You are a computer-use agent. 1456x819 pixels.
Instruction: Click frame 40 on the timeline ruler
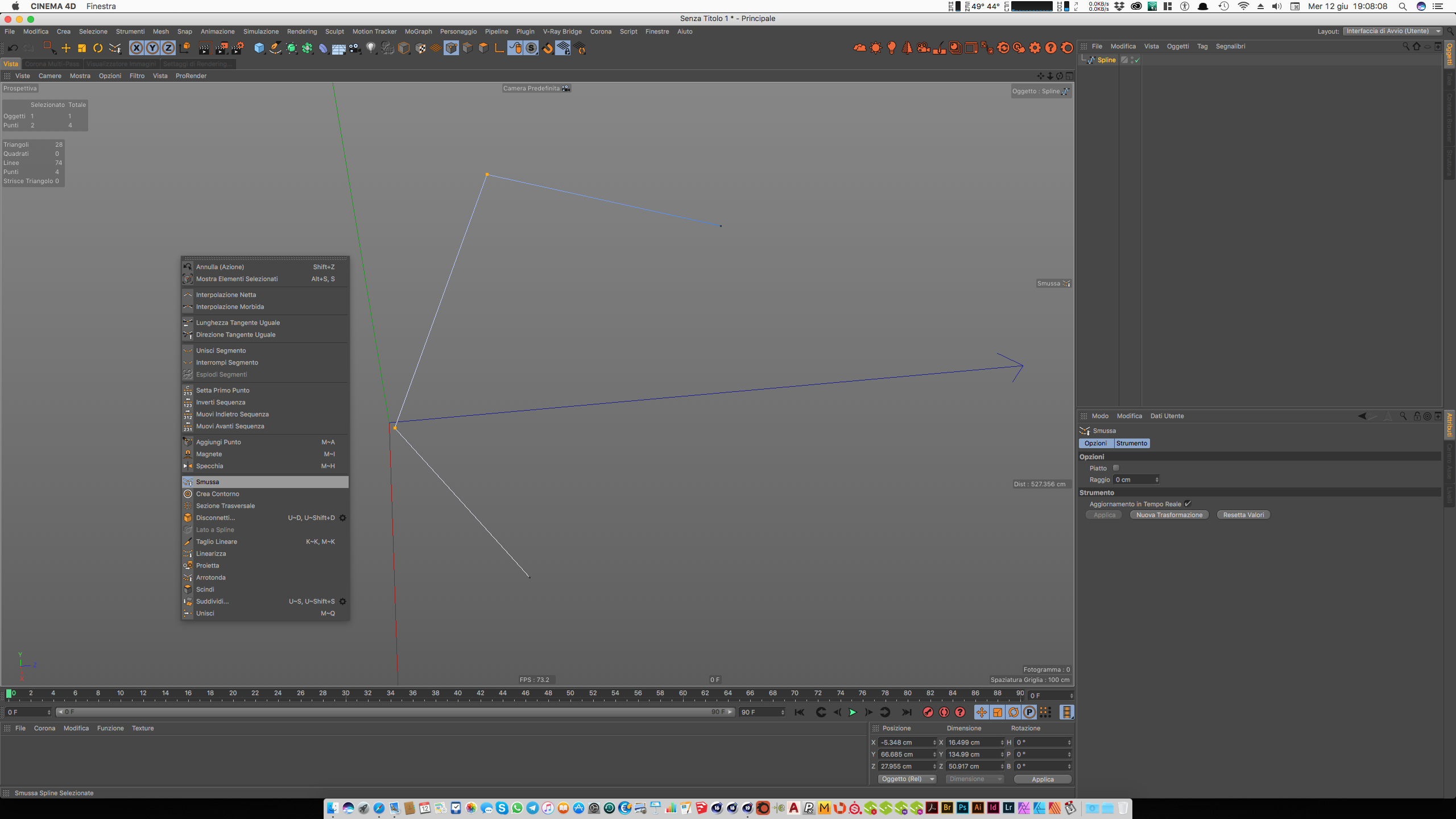point(458,694)
